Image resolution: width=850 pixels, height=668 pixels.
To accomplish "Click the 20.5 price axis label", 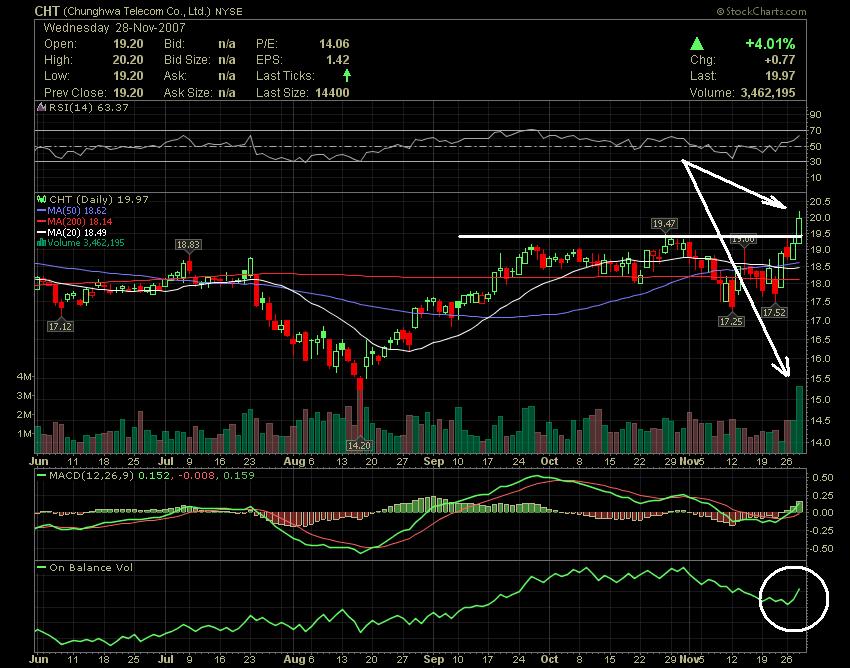I will [820, 201].
